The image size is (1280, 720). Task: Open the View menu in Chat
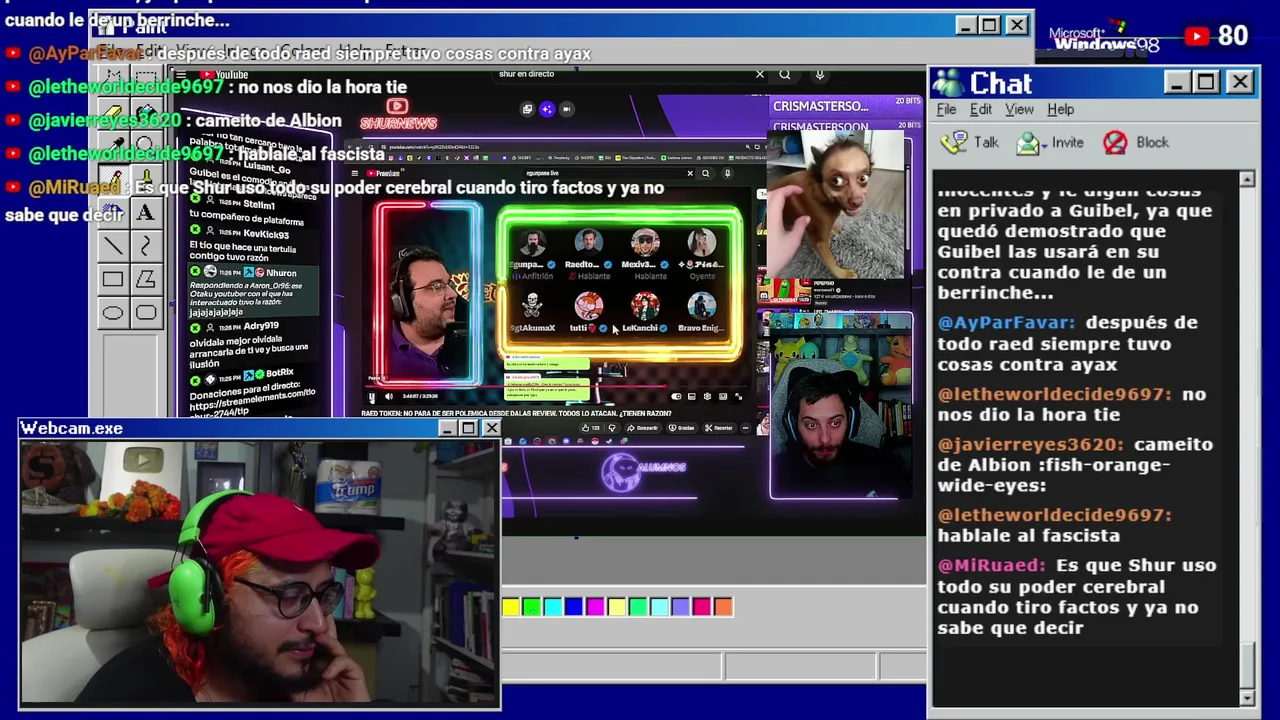click(1019, 109)
